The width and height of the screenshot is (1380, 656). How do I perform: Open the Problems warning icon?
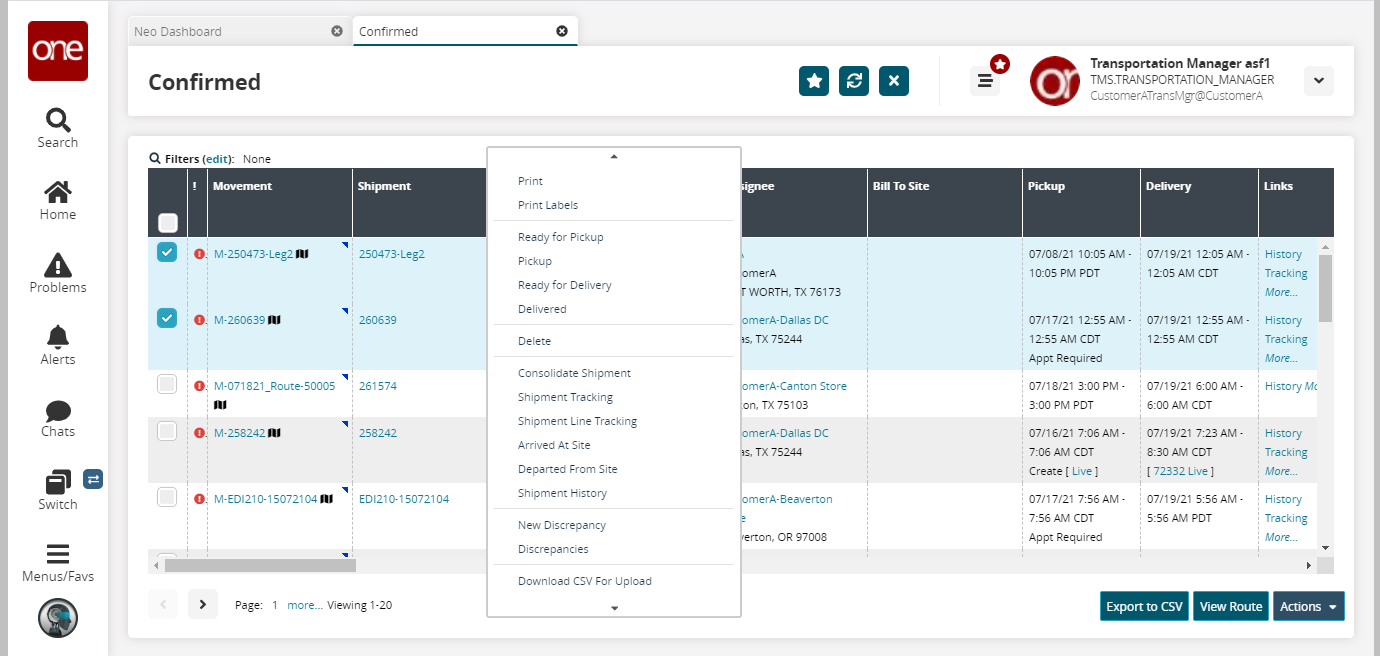pos(58,266)
